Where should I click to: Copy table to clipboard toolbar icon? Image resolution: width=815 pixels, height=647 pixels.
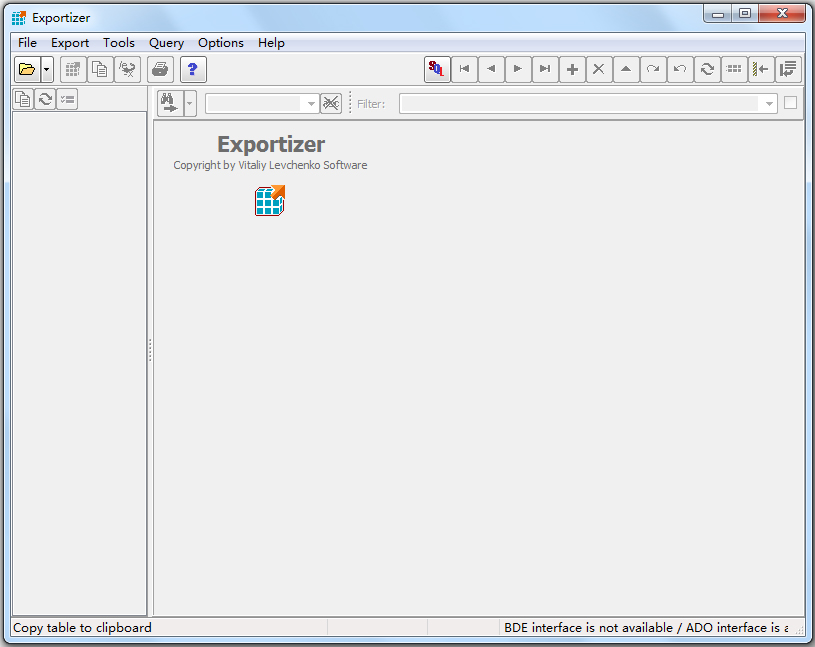tap(100, 69)
